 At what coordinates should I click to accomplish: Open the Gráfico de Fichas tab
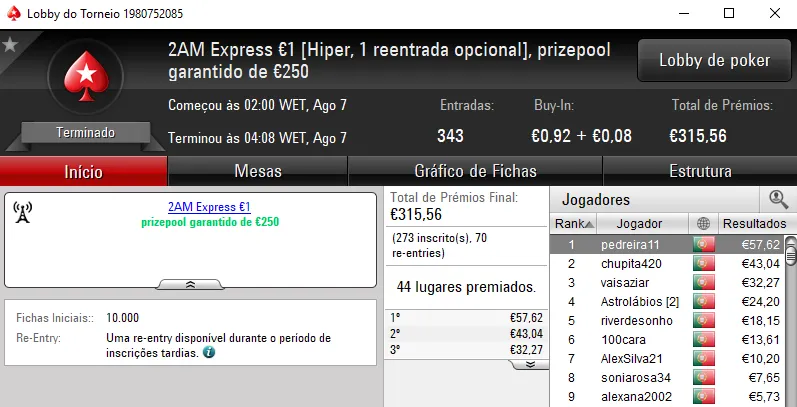(x=475, y=171)
